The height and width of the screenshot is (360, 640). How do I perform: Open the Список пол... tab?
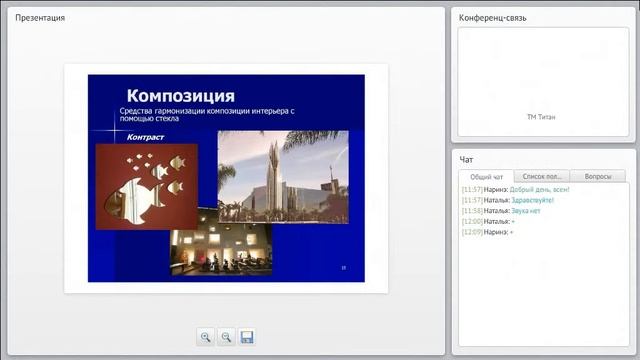tap(542, 176)
